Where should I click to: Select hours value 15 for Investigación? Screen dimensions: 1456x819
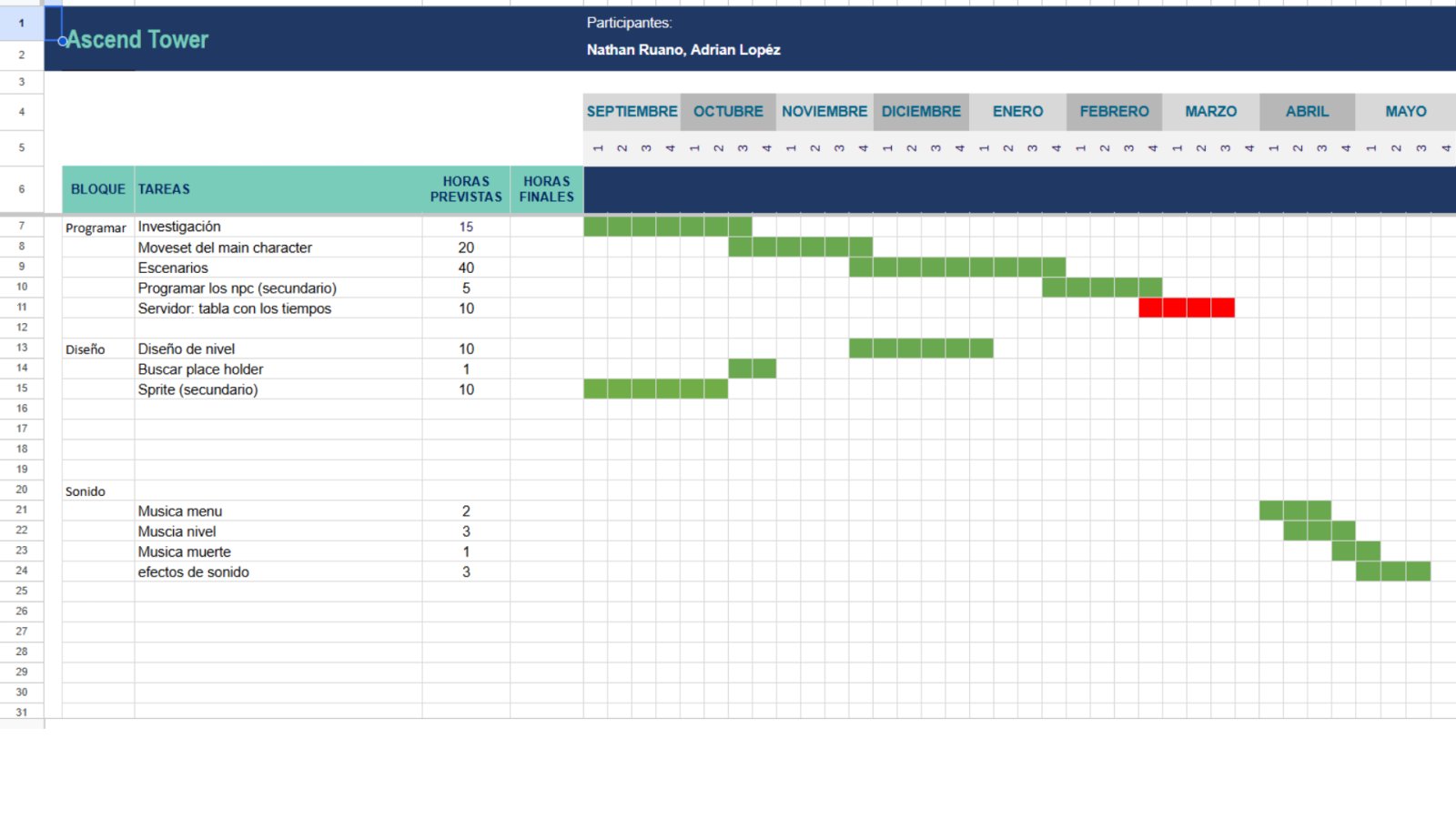click(466, 227)
